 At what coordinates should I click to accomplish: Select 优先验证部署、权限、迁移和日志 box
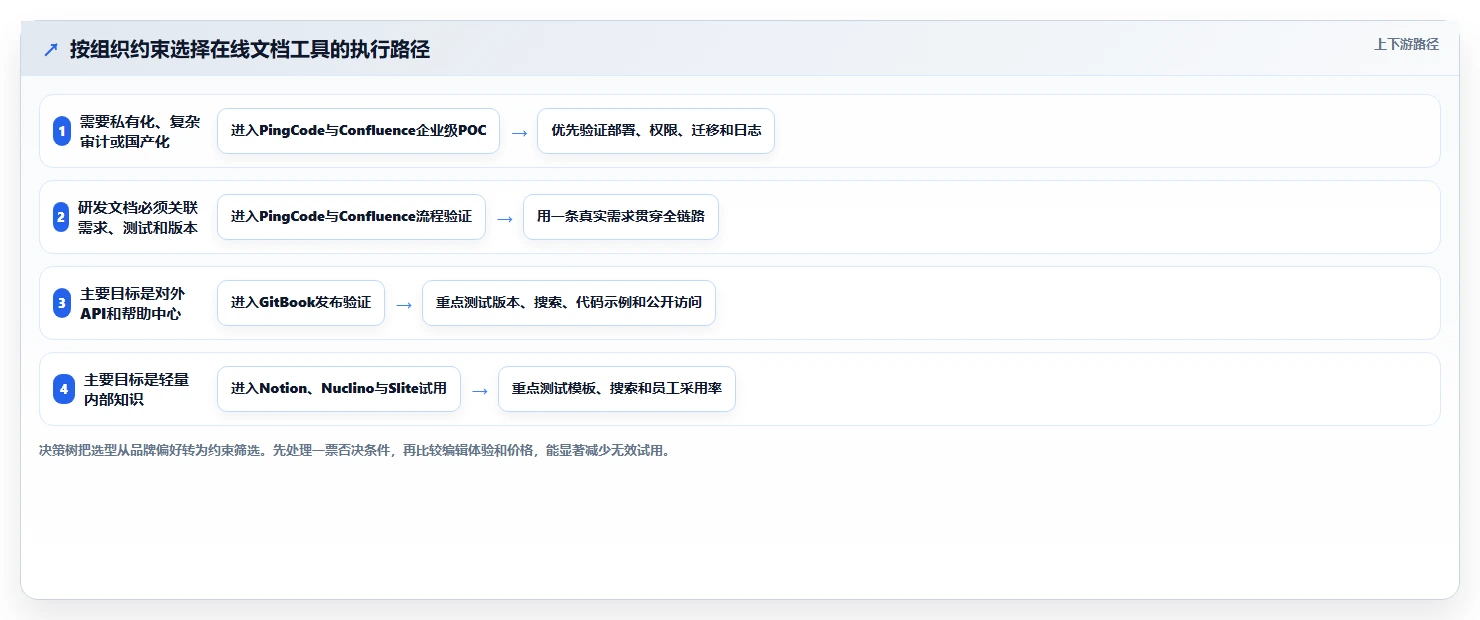656,131
